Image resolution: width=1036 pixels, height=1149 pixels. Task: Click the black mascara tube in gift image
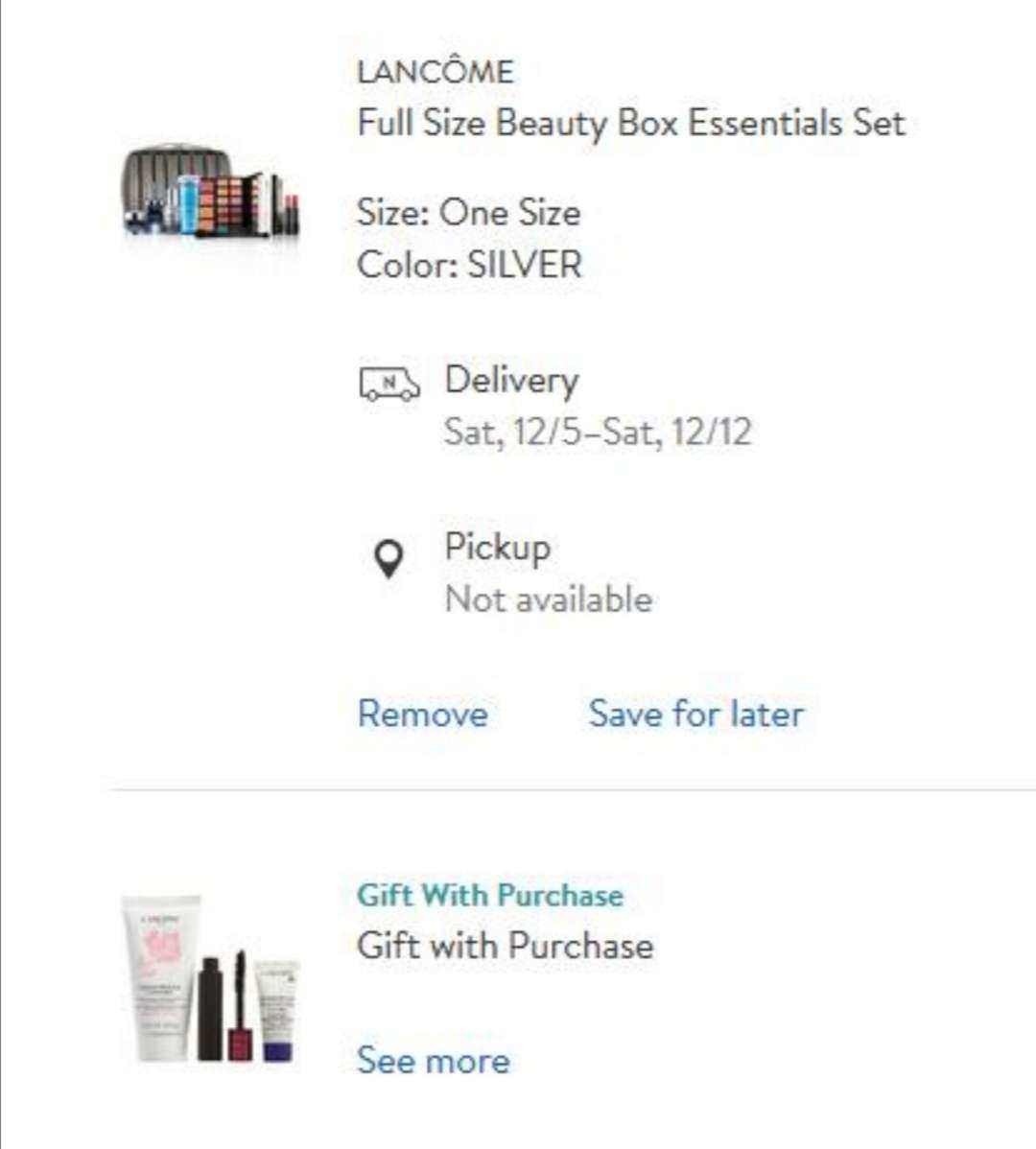pyautogui.click(x=209, y=1008)
